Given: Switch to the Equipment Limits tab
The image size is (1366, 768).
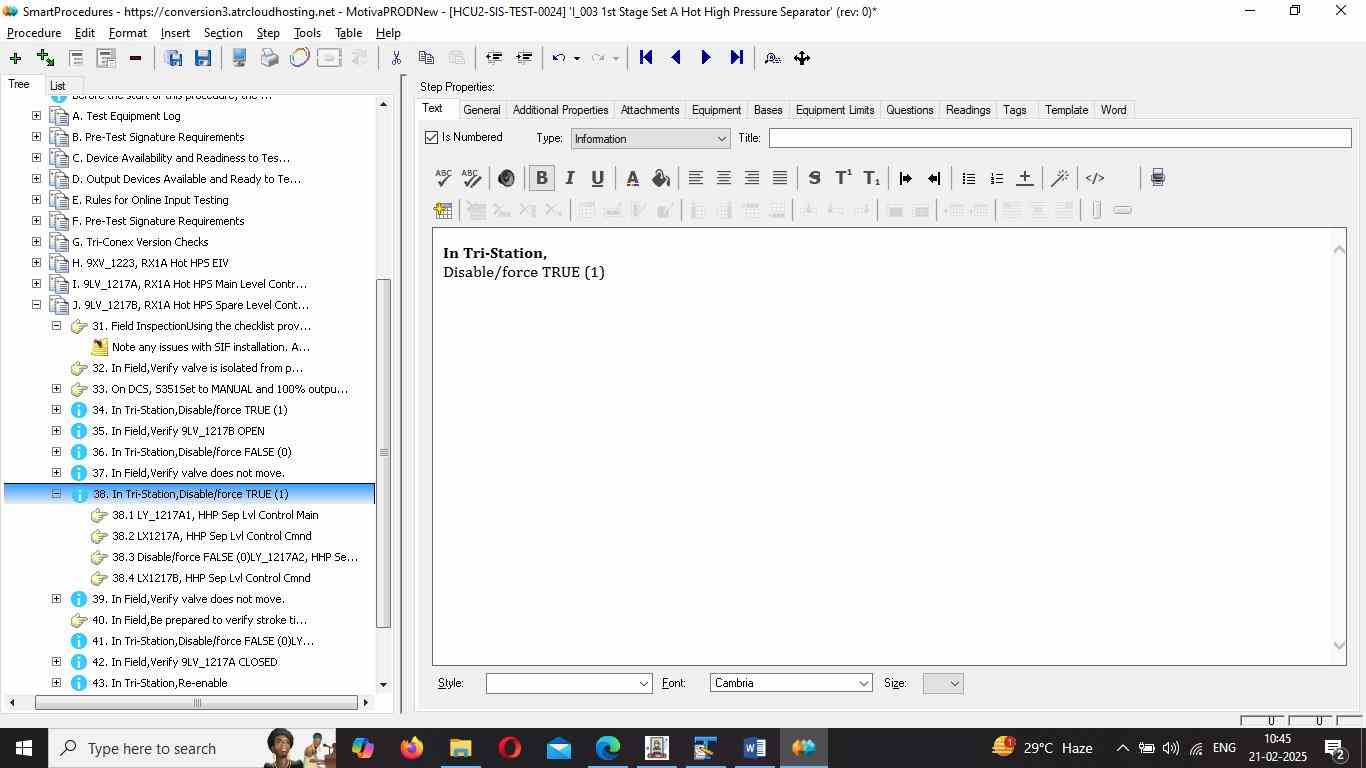Looking at the screenshot, I should pyautogui.click(x=835, y=110).
